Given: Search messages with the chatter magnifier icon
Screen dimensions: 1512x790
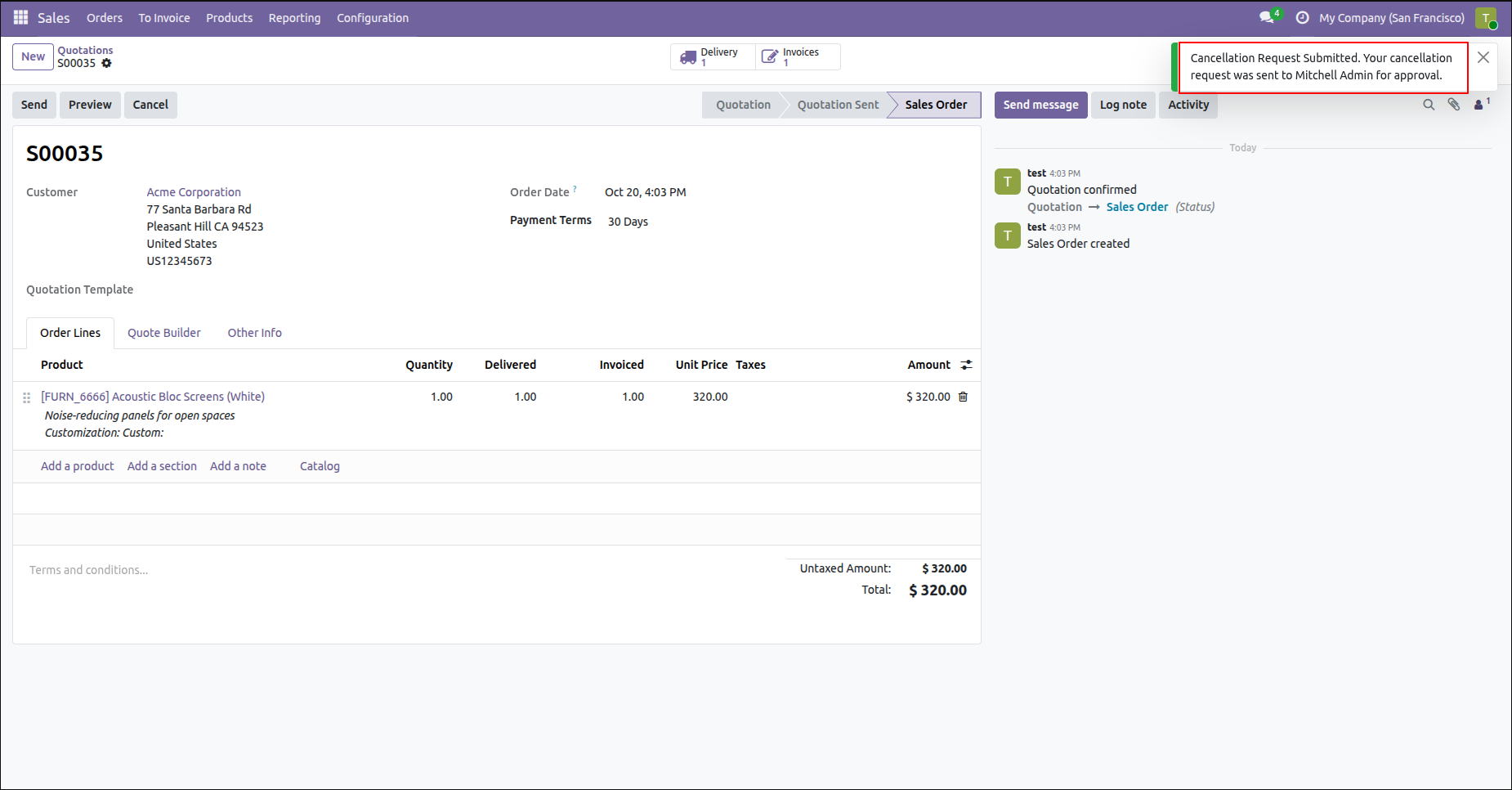Looking at the screenshot, I should (1429, 105).
